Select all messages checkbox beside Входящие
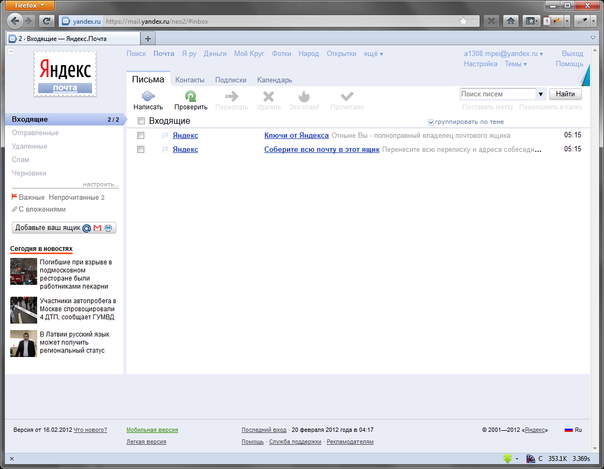604x469 pixels. pyautogui.click(x=141, y=121)
